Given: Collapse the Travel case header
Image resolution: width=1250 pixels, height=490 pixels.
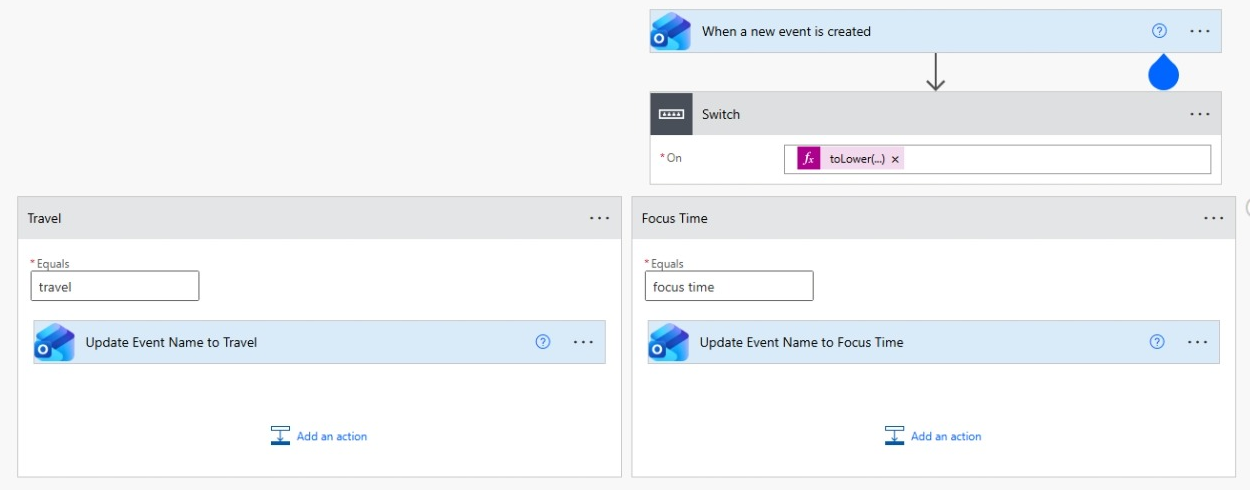Looking at the screenshot, I should tap(319, 218).
